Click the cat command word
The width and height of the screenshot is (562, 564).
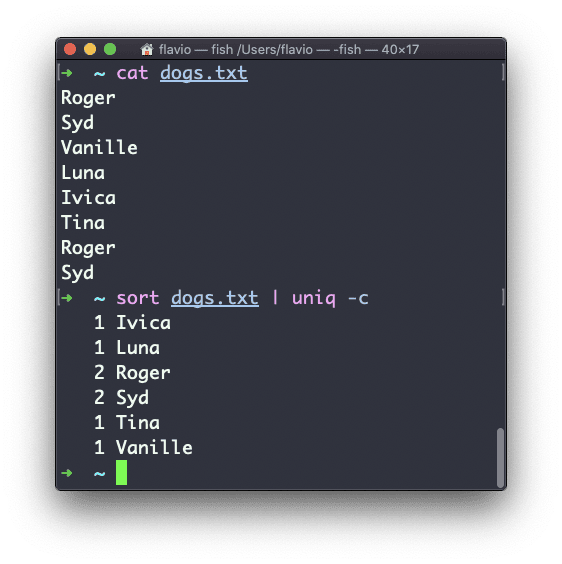pos(132,73)
